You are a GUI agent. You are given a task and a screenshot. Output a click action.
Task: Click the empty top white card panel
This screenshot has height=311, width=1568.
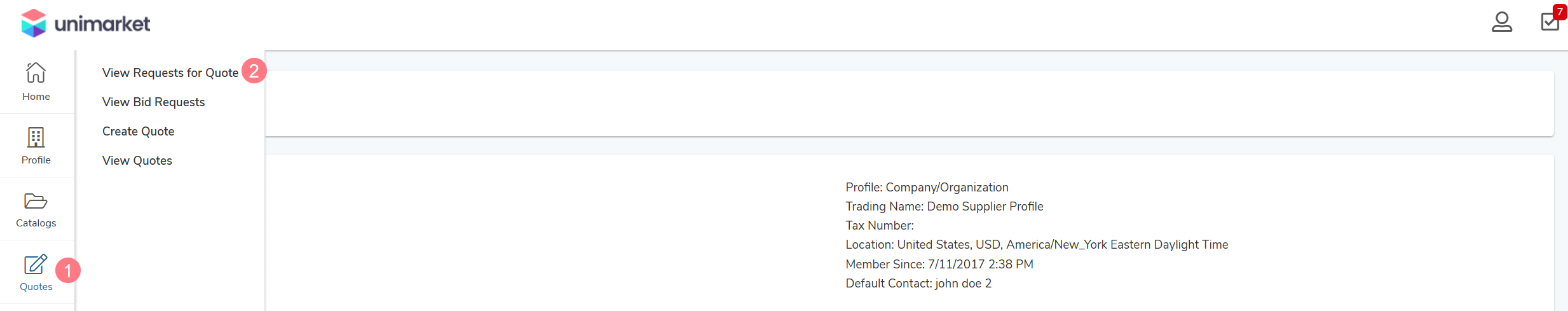point(910,103)
